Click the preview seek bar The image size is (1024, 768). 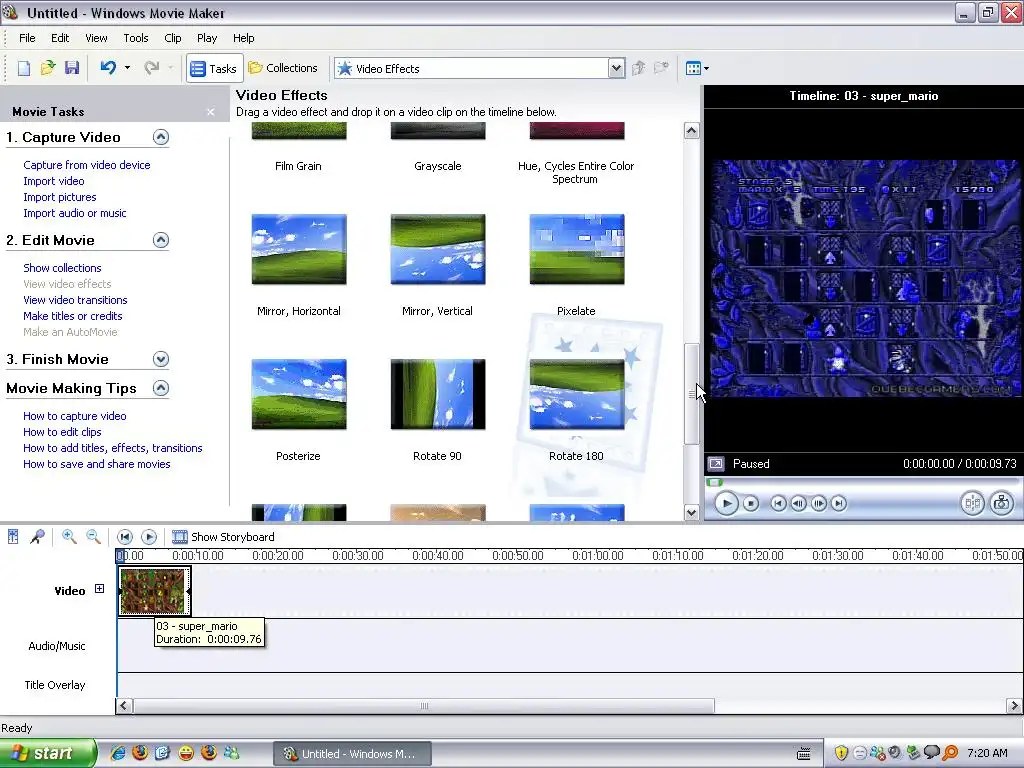tap(863, 483)
